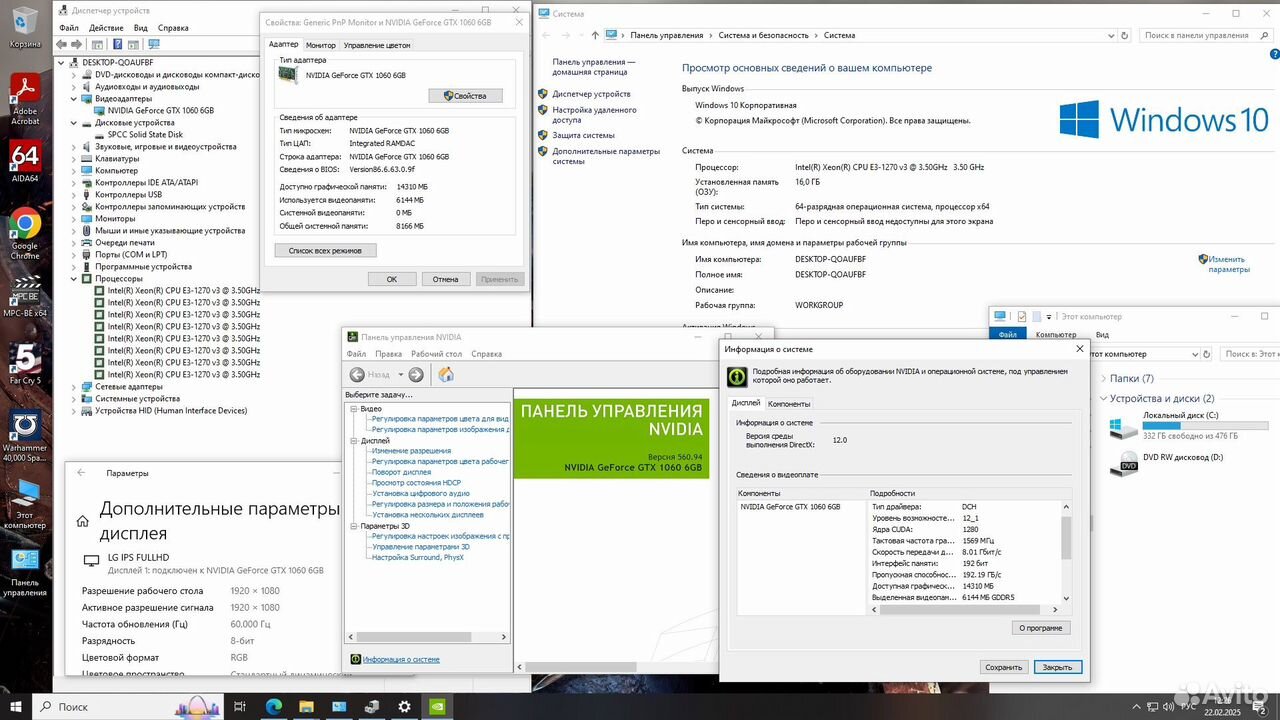Click the Свойства button in adapter dialog
Screen dimensions: 1280x720
point(465,96)
